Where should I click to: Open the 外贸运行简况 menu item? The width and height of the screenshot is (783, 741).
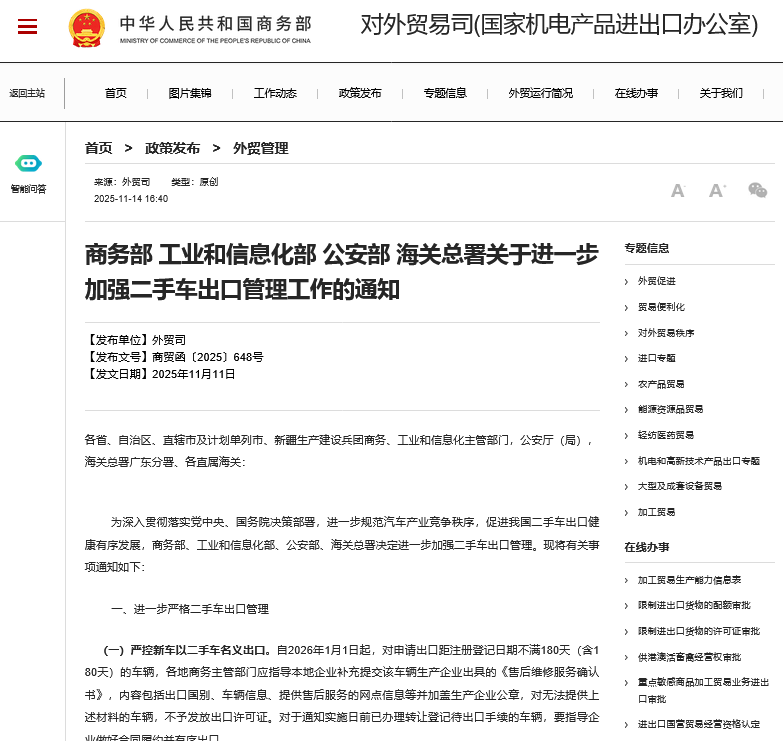click(541, 93)
